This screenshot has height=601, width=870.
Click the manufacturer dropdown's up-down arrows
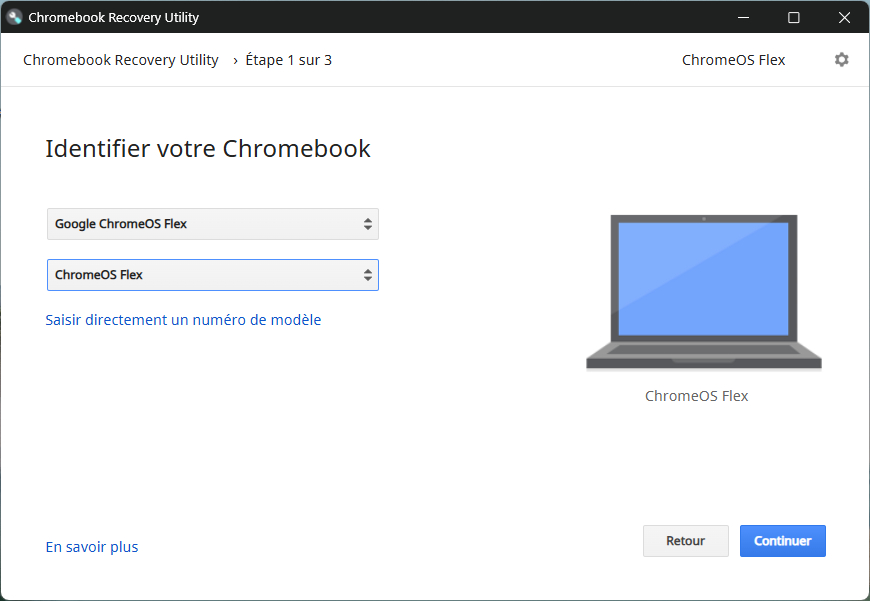tap(368, 224)
